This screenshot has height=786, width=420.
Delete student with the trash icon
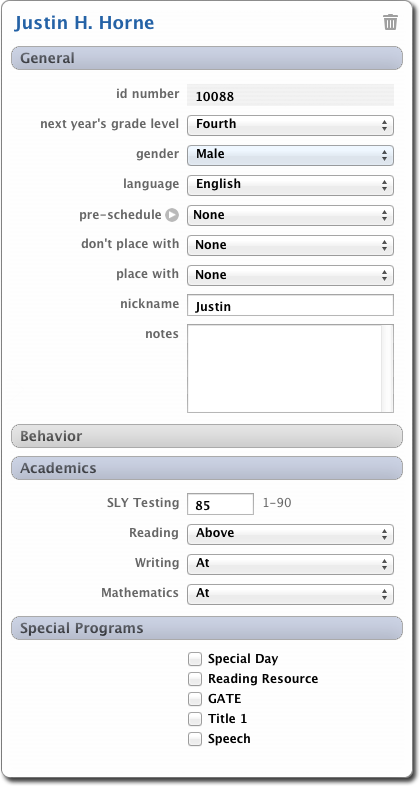click(390, 23)
